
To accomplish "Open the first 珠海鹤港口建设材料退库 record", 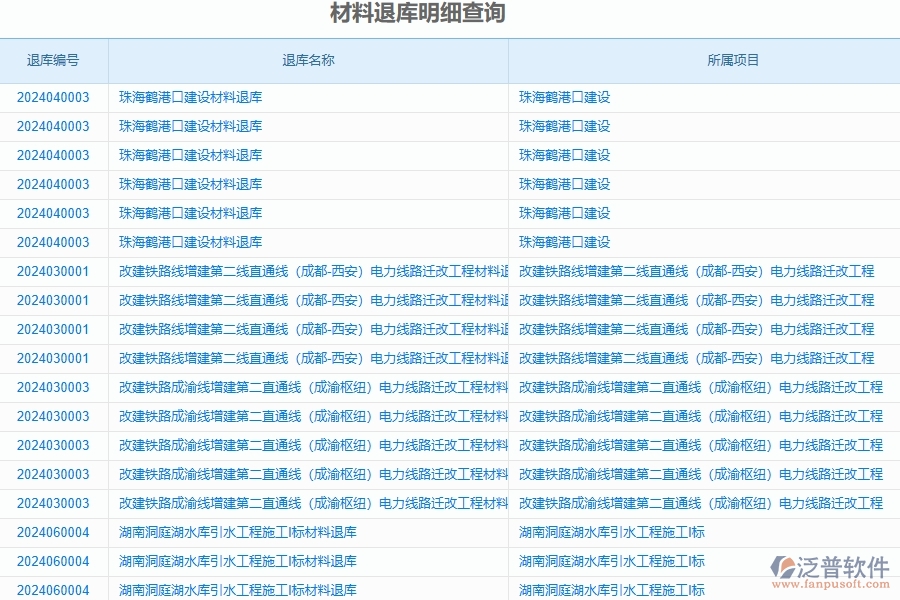I will (x=188, y=97).
